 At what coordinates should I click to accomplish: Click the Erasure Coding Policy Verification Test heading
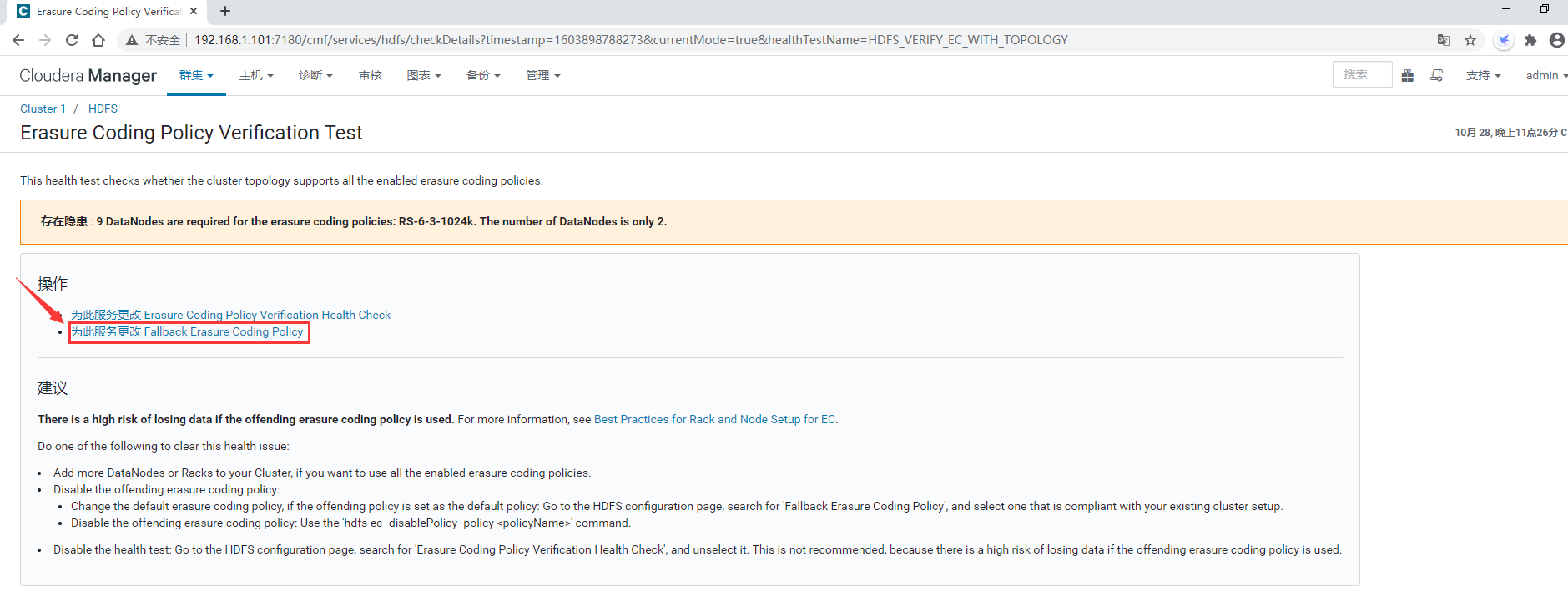click(191, 133)
